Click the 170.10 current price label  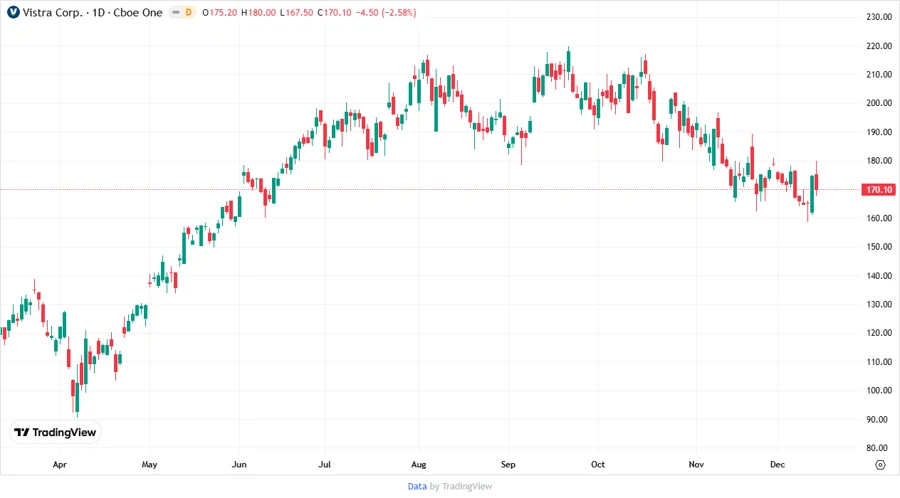tap(879, 189)
